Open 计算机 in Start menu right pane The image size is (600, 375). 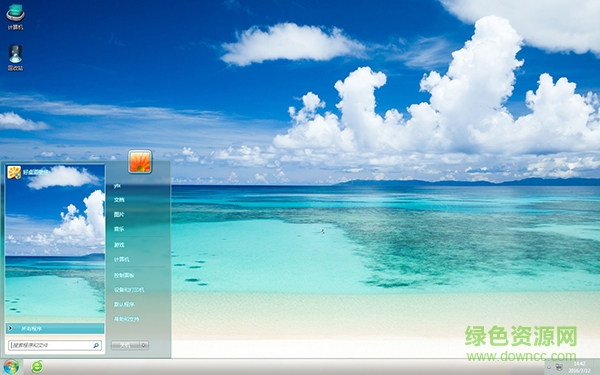click(x=122, y=259)
